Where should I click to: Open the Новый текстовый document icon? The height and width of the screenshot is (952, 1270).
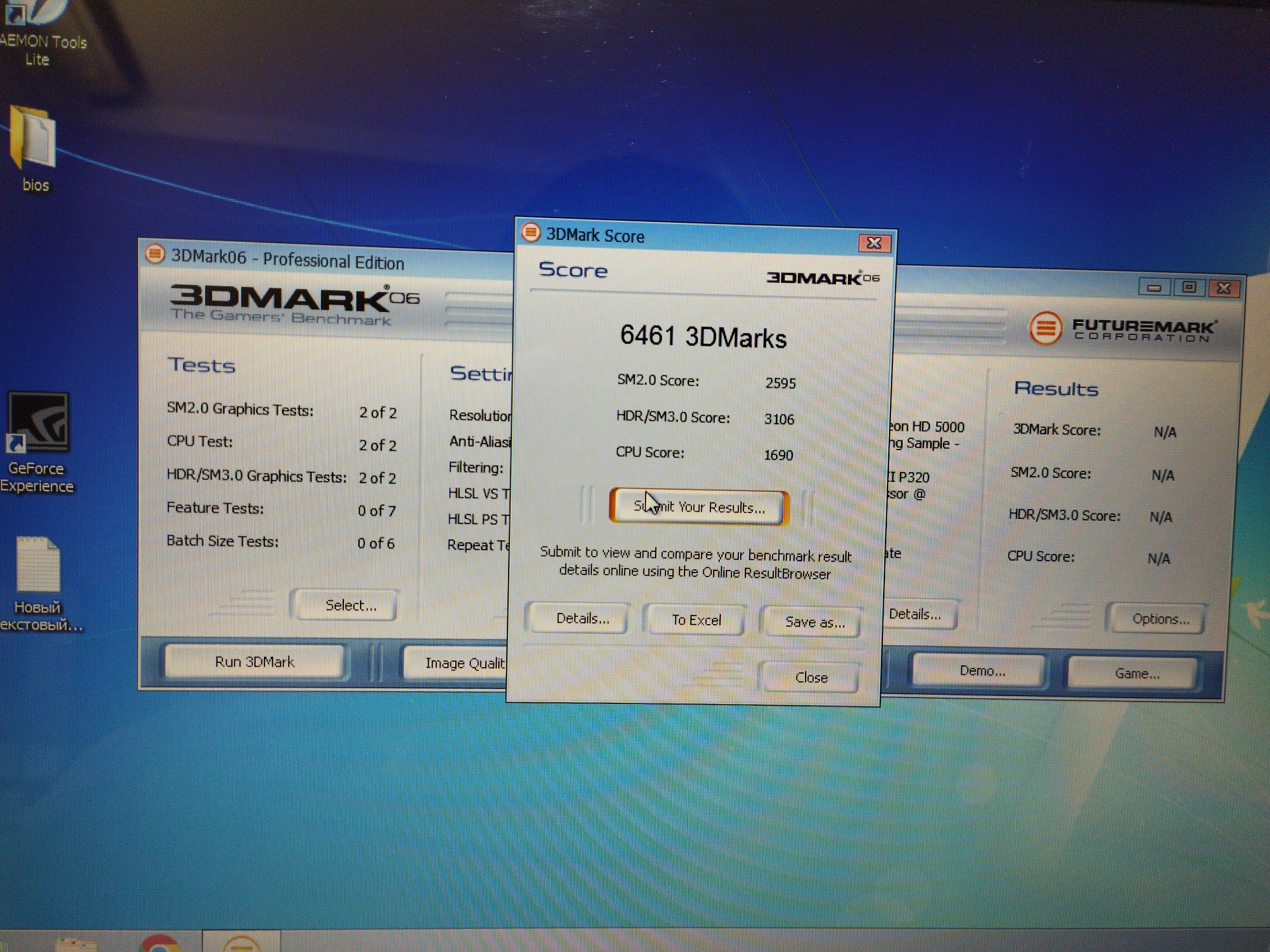pos(38,583)
